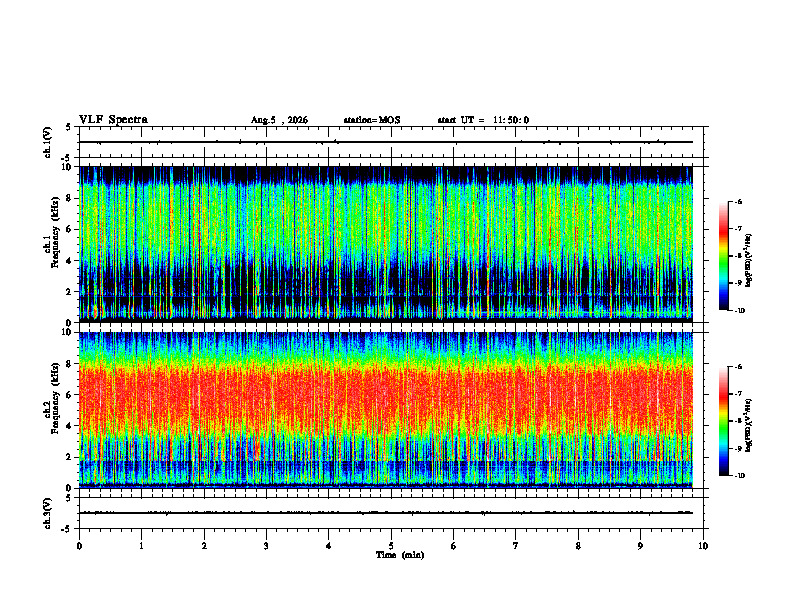Click the VLF Spectra title text
This screenshot has width=792, height=612.
[113, 120]
